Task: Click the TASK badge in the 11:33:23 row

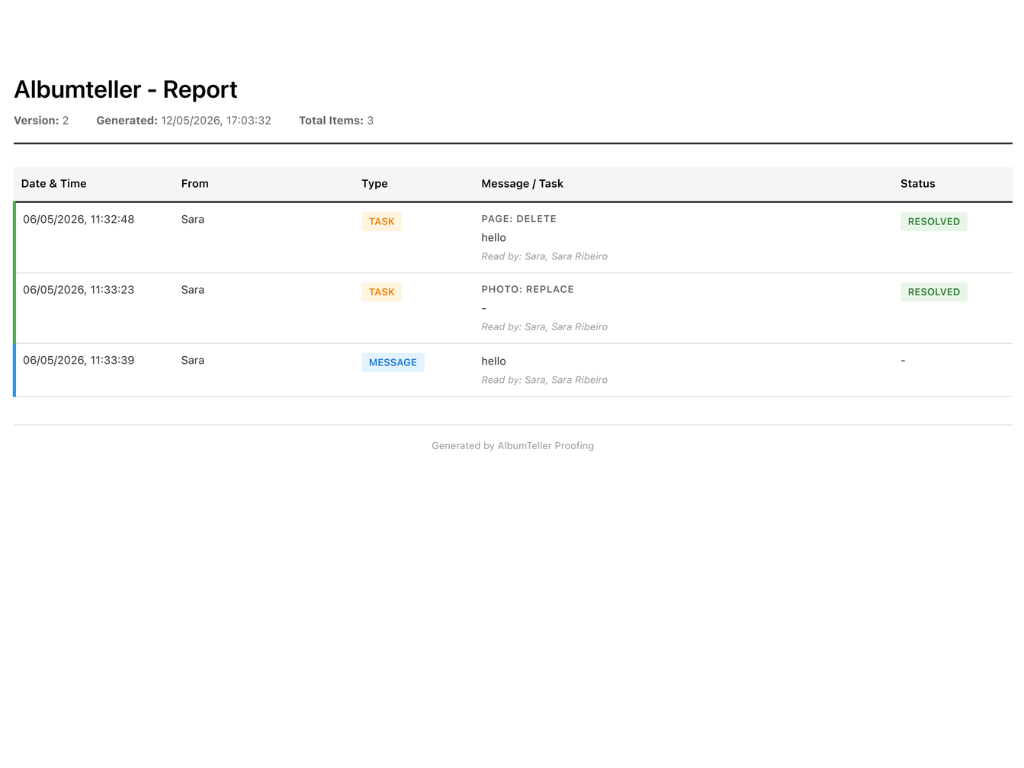Action: click(x=381, y=292)
